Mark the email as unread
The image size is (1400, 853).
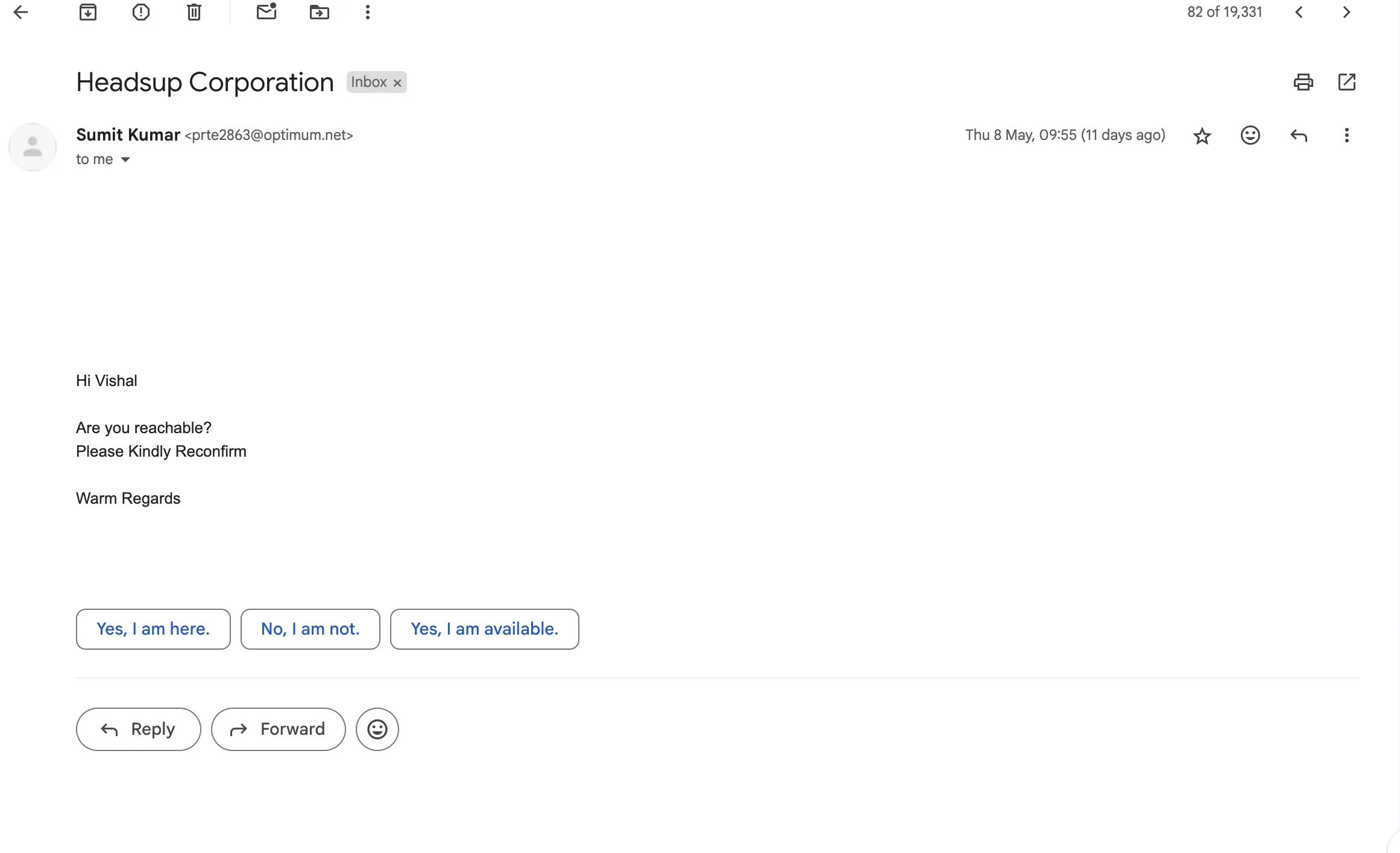tap(266, 12)
